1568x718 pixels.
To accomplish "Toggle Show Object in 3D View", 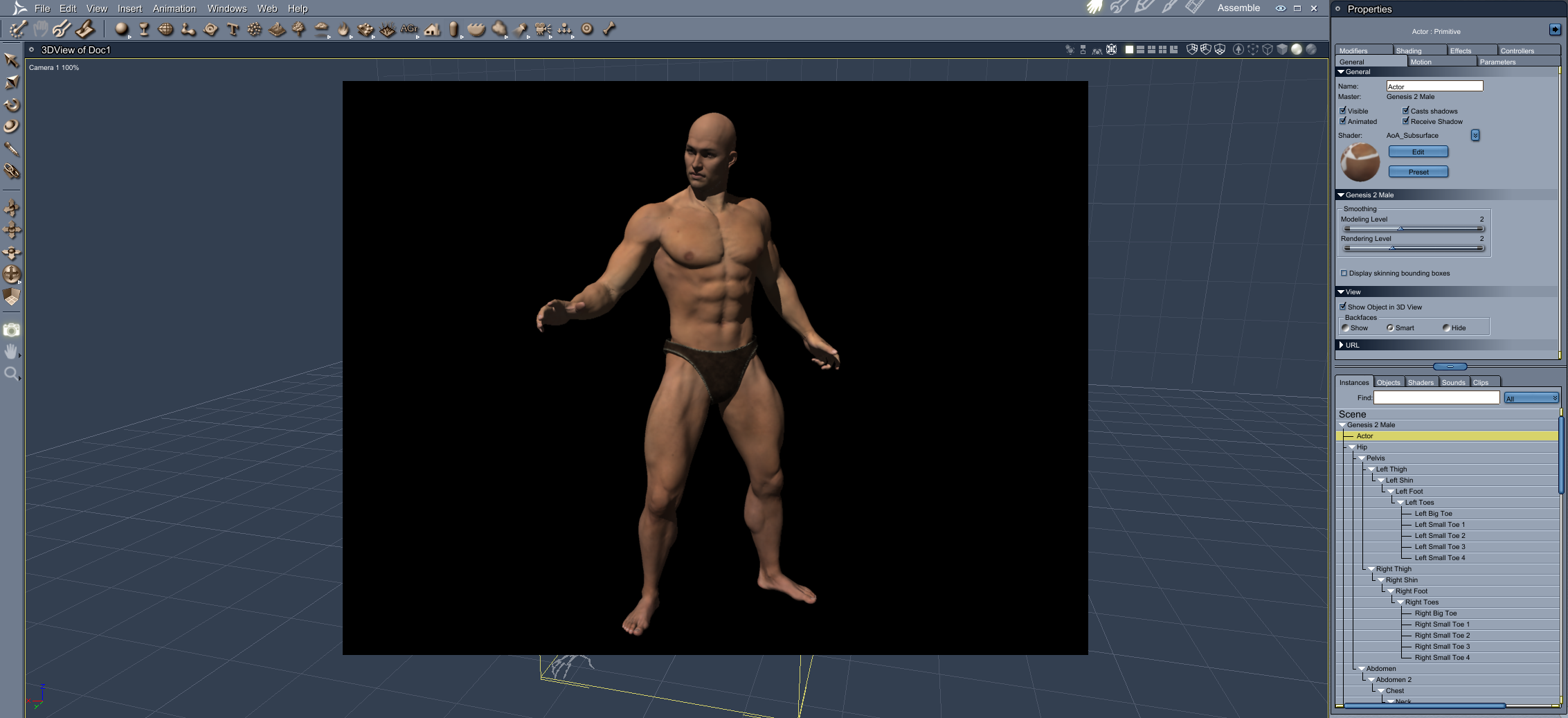I will coord(1343,306).
